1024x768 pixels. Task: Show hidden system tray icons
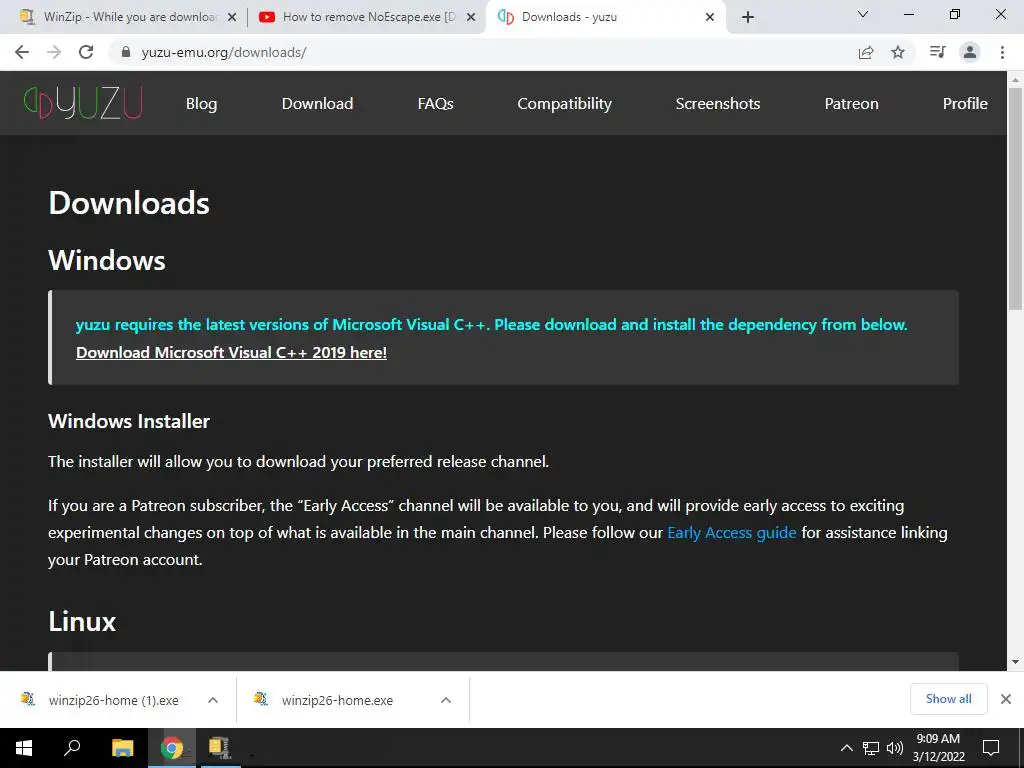tap(846, 748)
